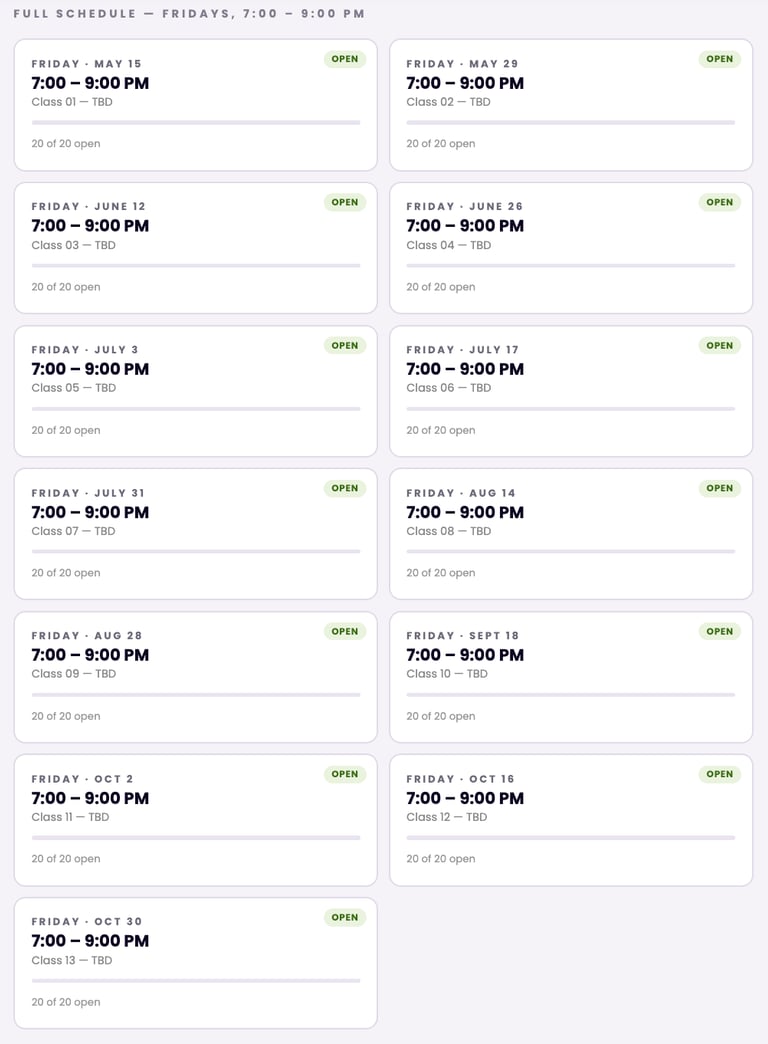Select the Friday Oct 30 session card
Image resolution: width=768 pixels, height=1044 pixels.
tap(195, 963)
